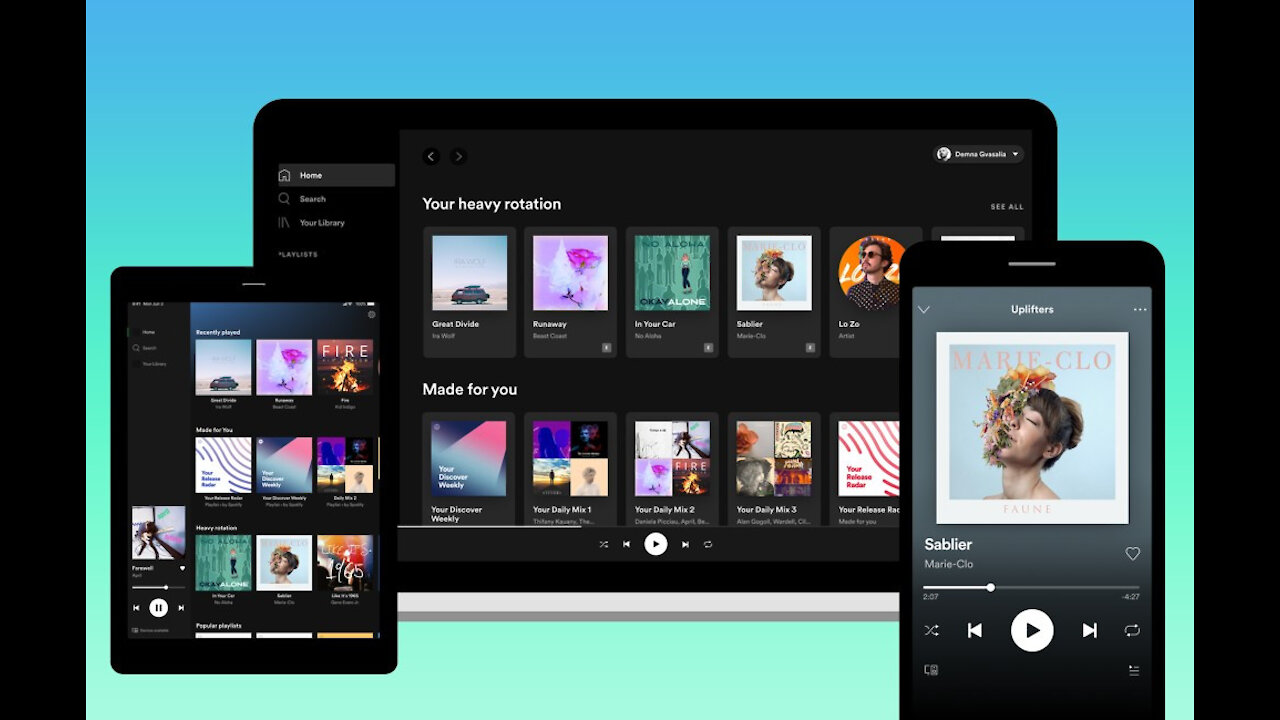Toggle shuffle in the laptop player bar
Viewport: 1280px width, 720px height.
(603, 544)
